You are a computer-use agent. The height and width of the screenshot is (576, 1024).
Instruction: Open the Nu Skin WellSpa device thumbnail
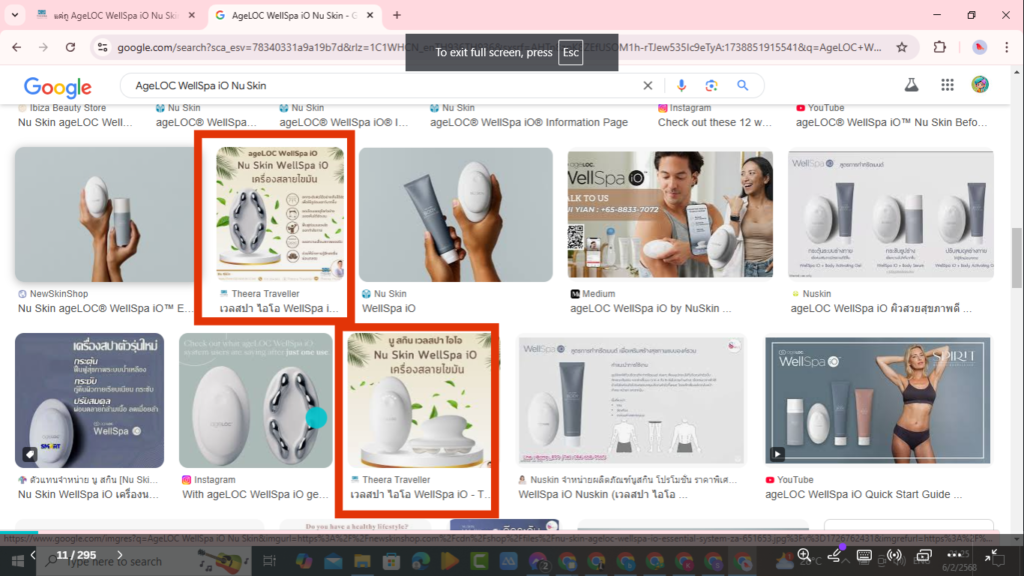tap(455, 214)
